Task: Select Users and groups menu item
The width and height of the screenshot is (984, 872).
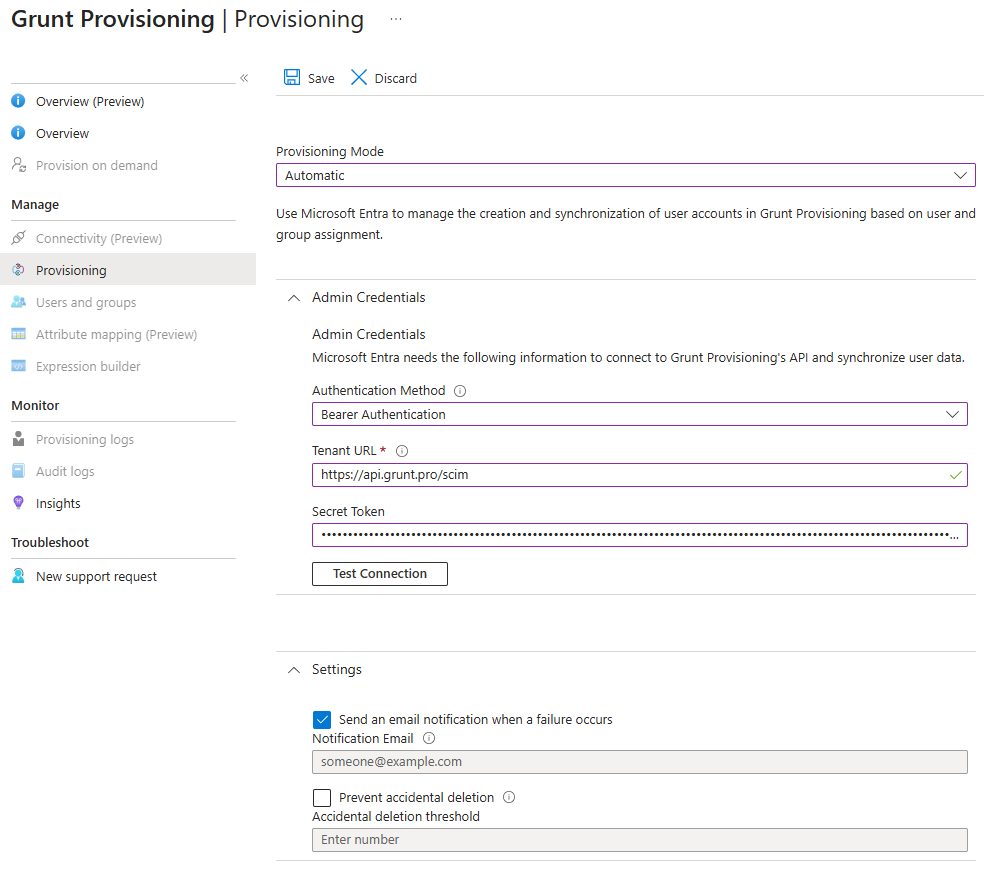Action: pyautogui.click(x=86, y=302)
